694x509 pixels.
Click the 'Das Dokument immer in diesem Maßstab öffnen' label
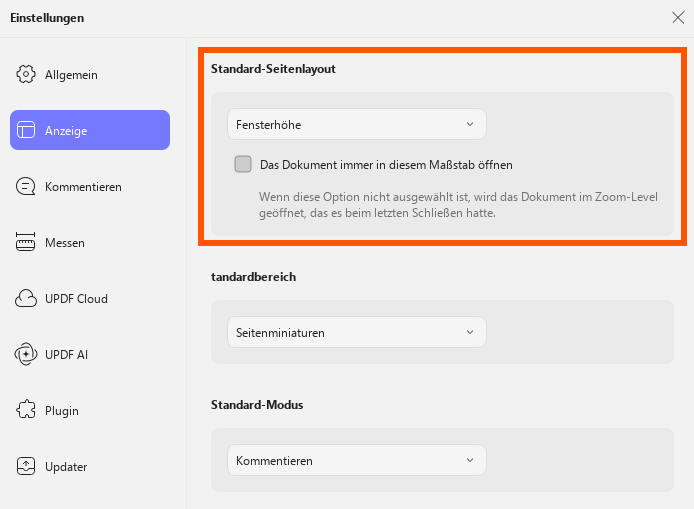[x=386, y=165]
